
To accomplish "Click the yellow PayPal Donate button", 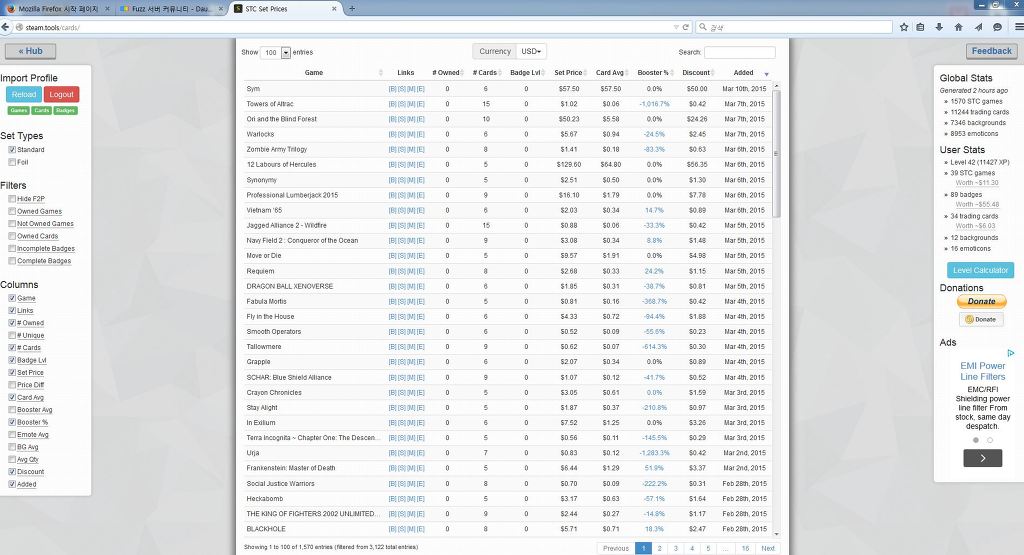I will pyautogui.click(x=982, y=301).
